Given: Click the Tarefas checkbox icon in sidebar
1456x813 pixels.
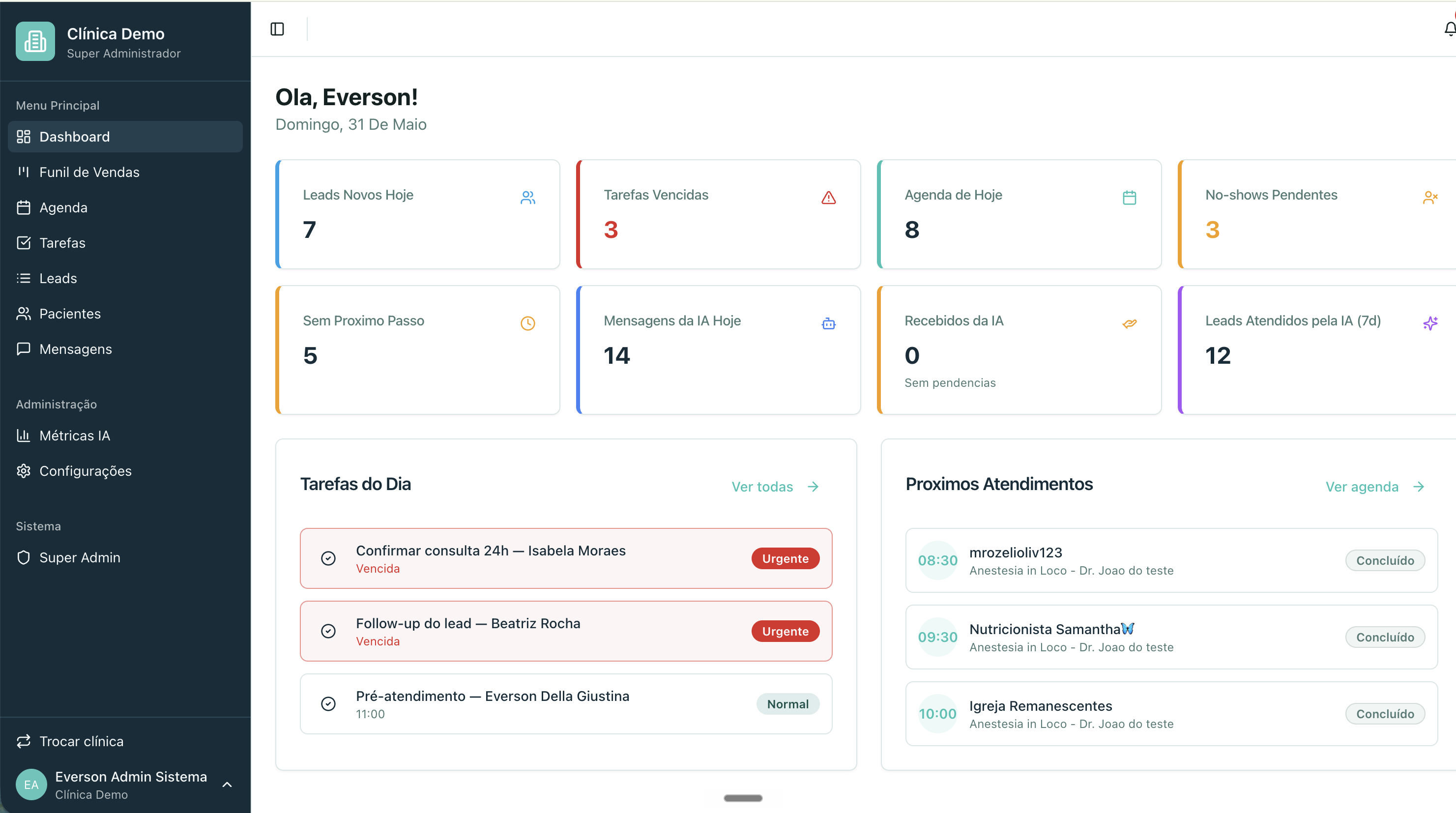Looking at the screenshot, I should tap(23, 242).
